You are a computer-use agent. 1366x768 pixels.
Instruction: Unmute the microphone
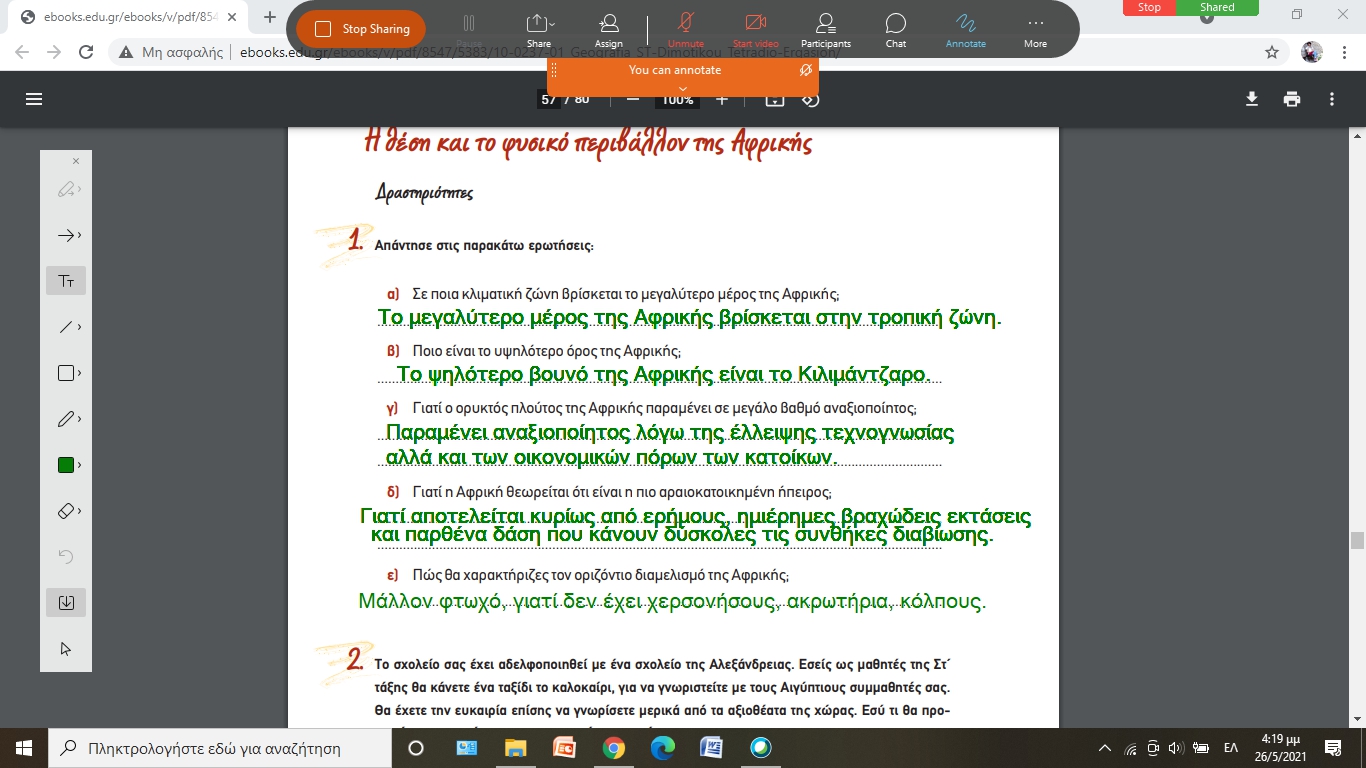[686, 29]
